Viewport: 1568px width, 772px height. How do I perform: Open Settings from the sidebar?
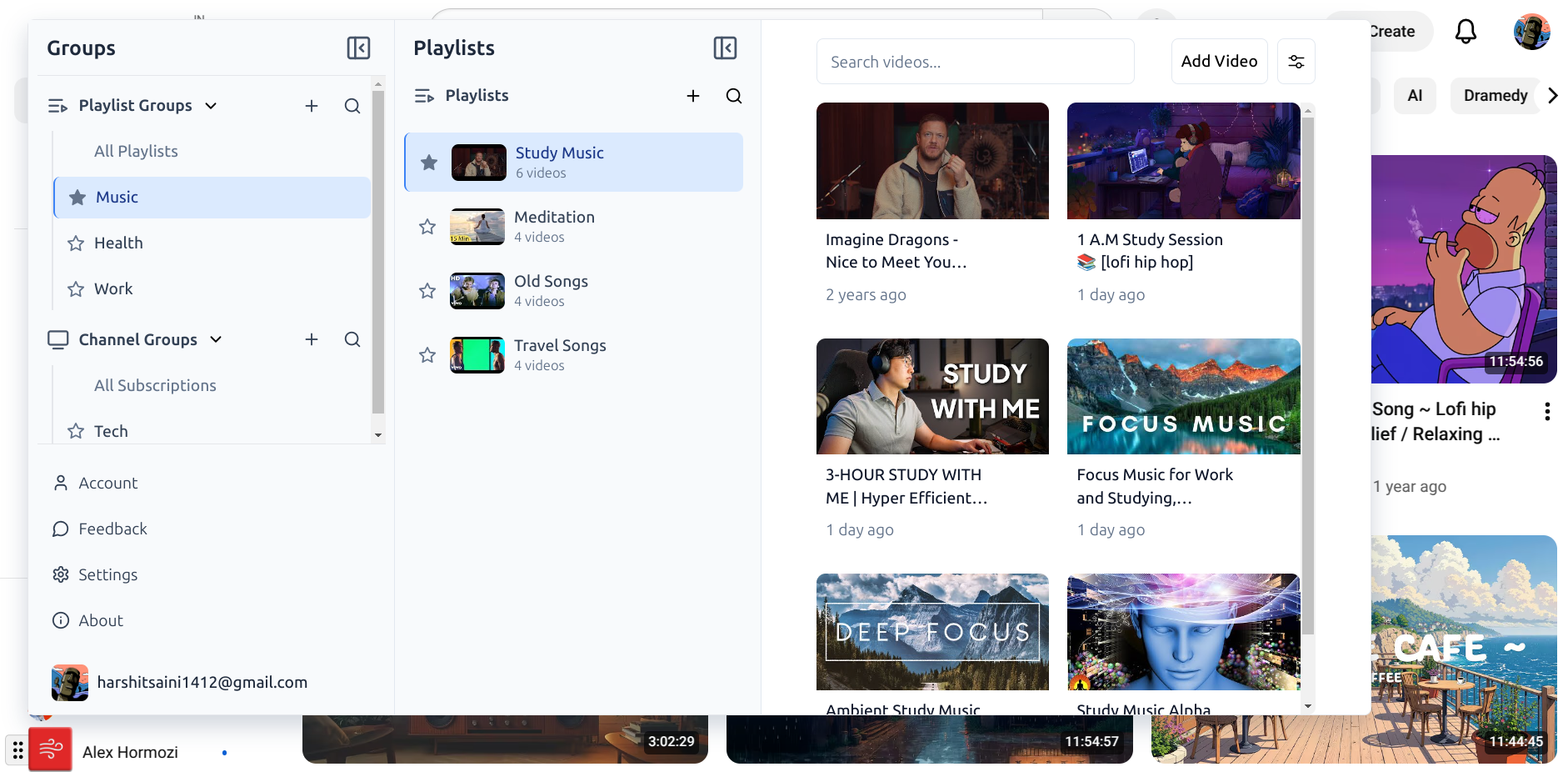point(107,574)
